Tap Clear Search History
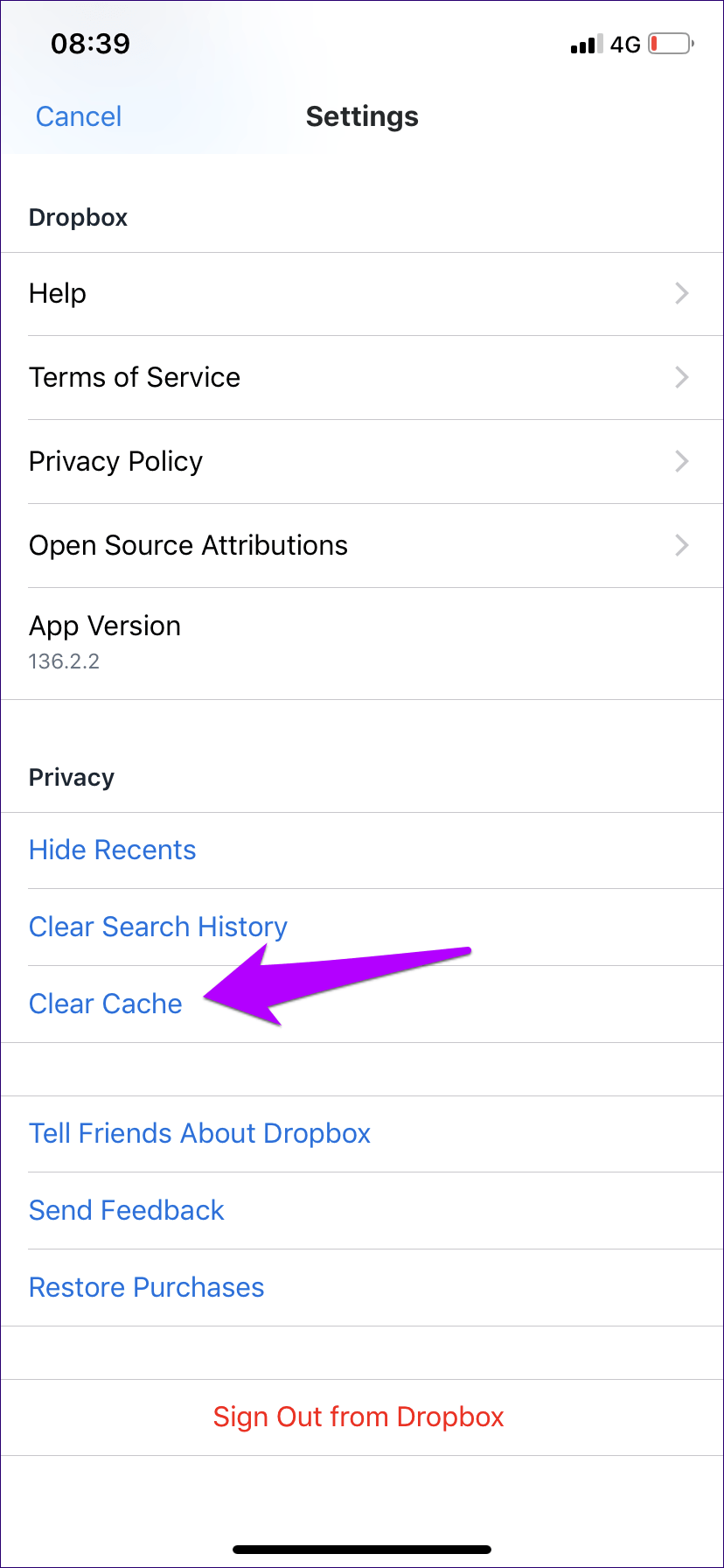 click(157, 927)
